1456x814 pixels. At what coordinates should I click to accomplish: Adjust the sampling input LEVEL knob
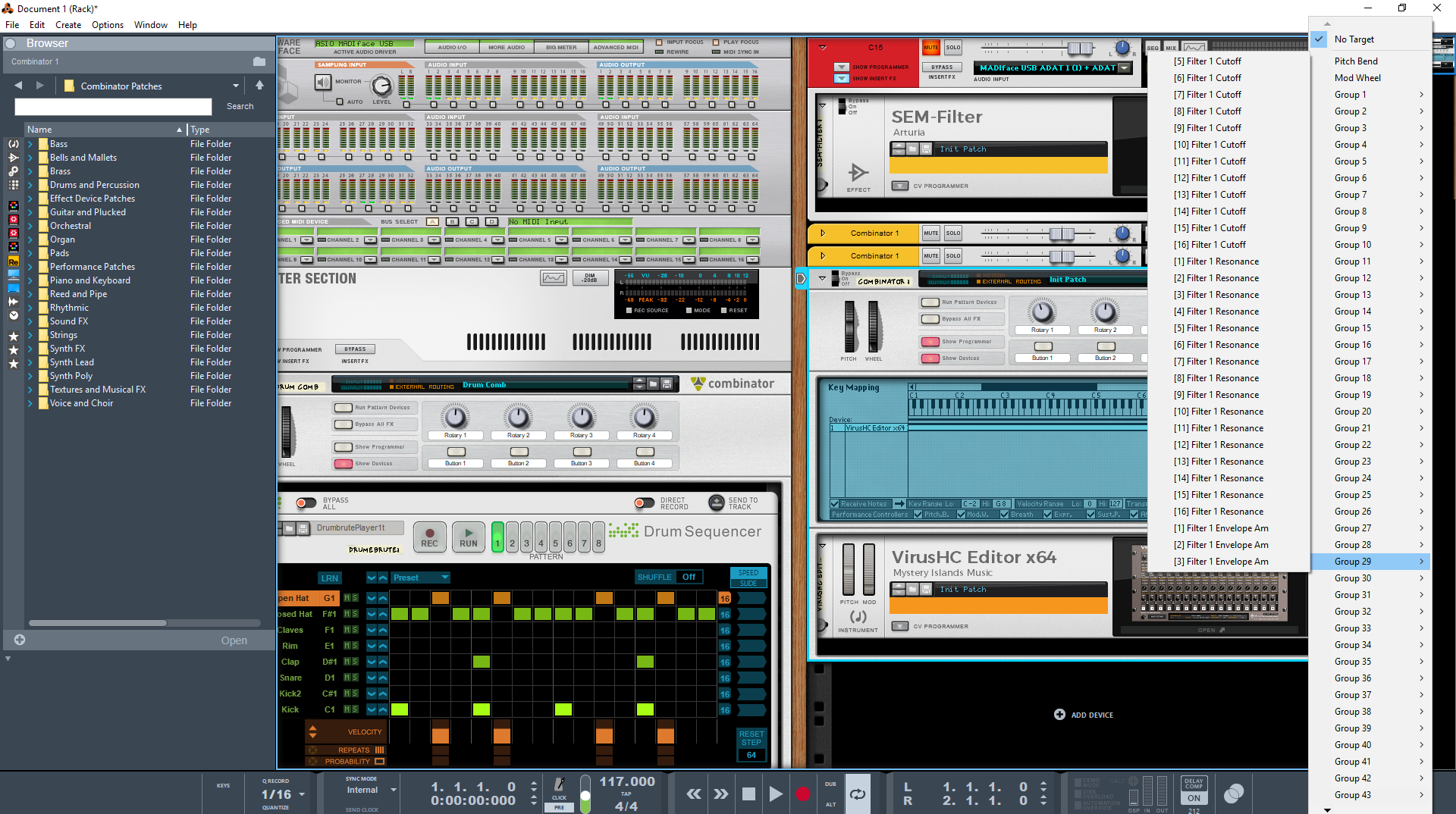click(x=381, y=85)
